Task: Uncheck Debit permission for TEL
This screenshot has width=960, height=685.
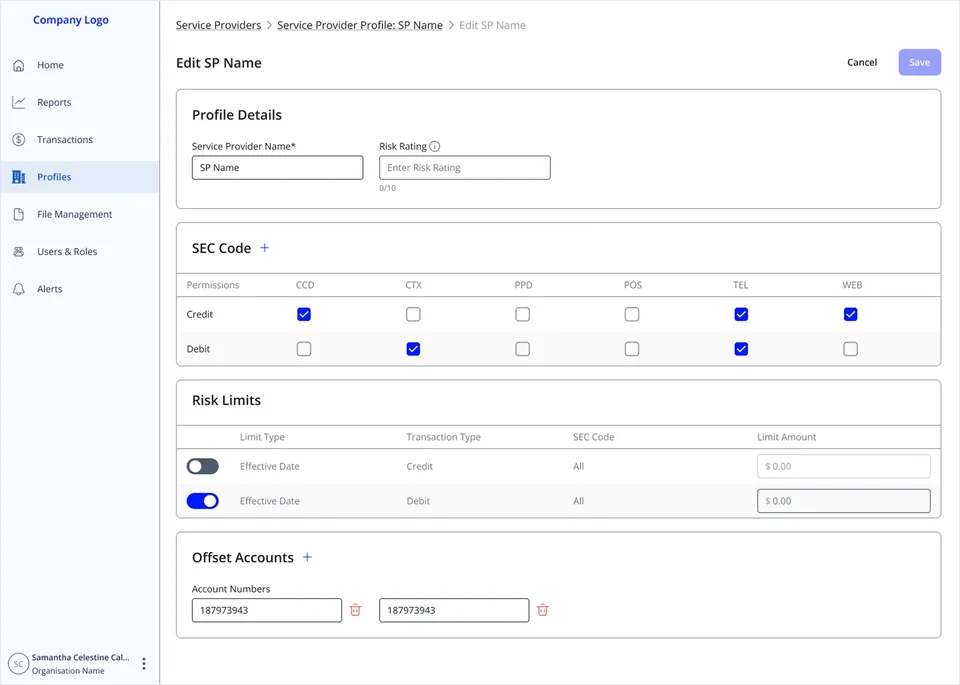Action: (741, 349)
